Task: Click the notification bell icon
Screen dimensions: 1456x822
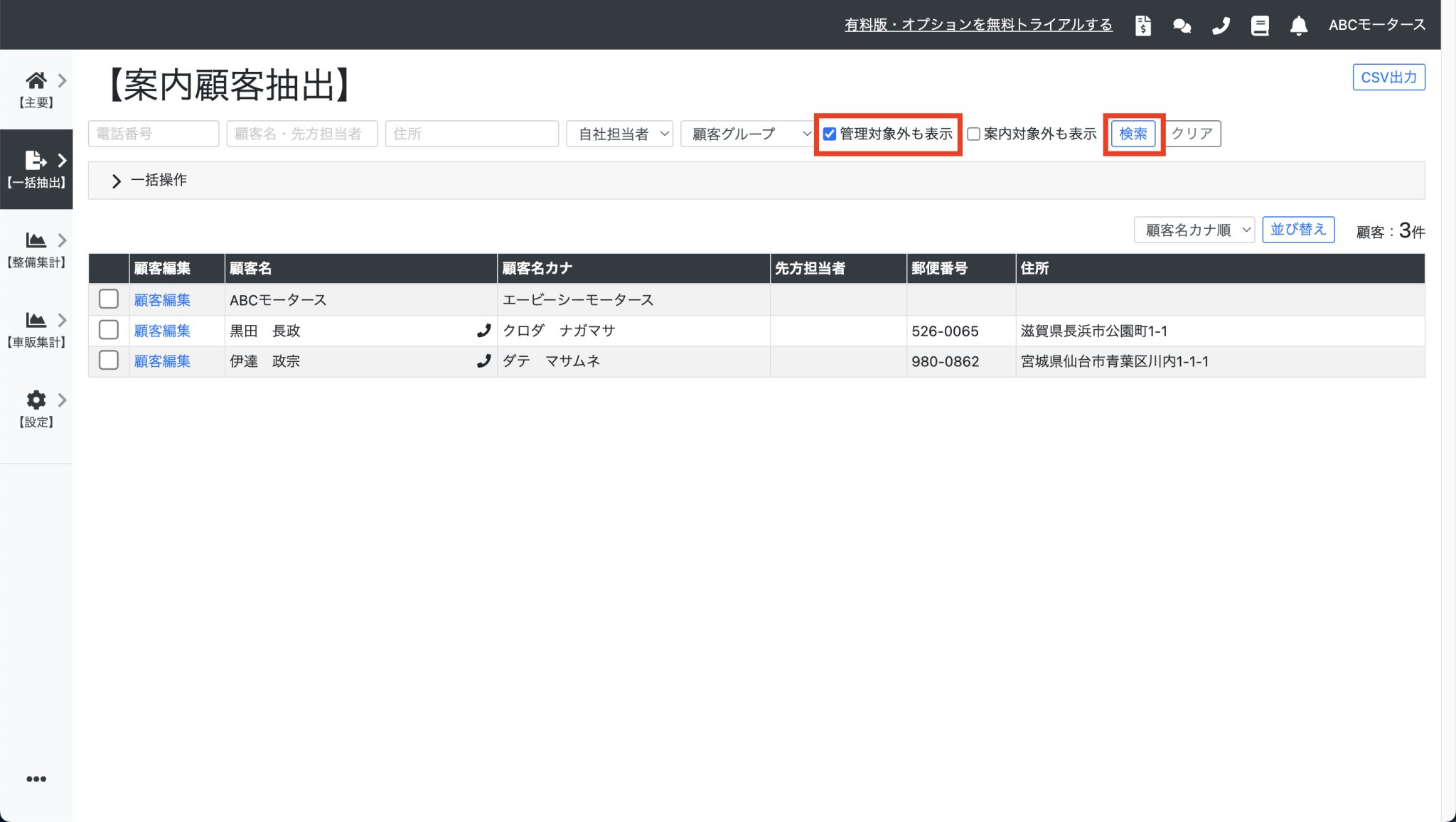Action: click(x=1298, y=26)
